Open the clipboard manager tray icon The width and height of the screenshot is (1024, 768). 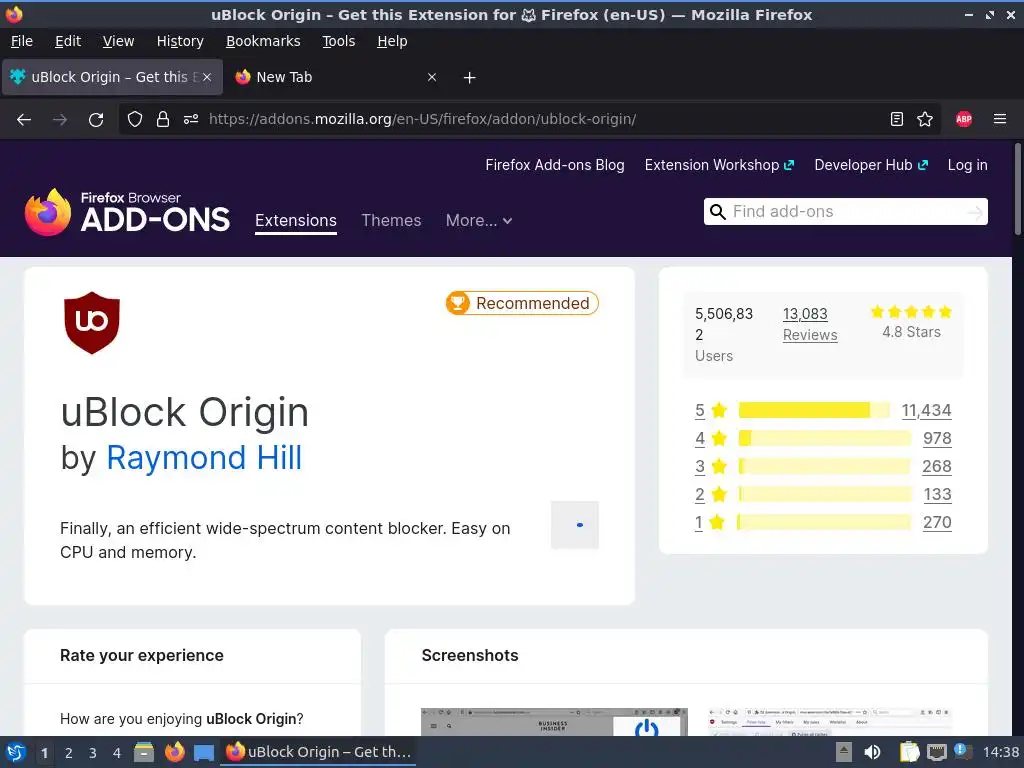point(909,752)
